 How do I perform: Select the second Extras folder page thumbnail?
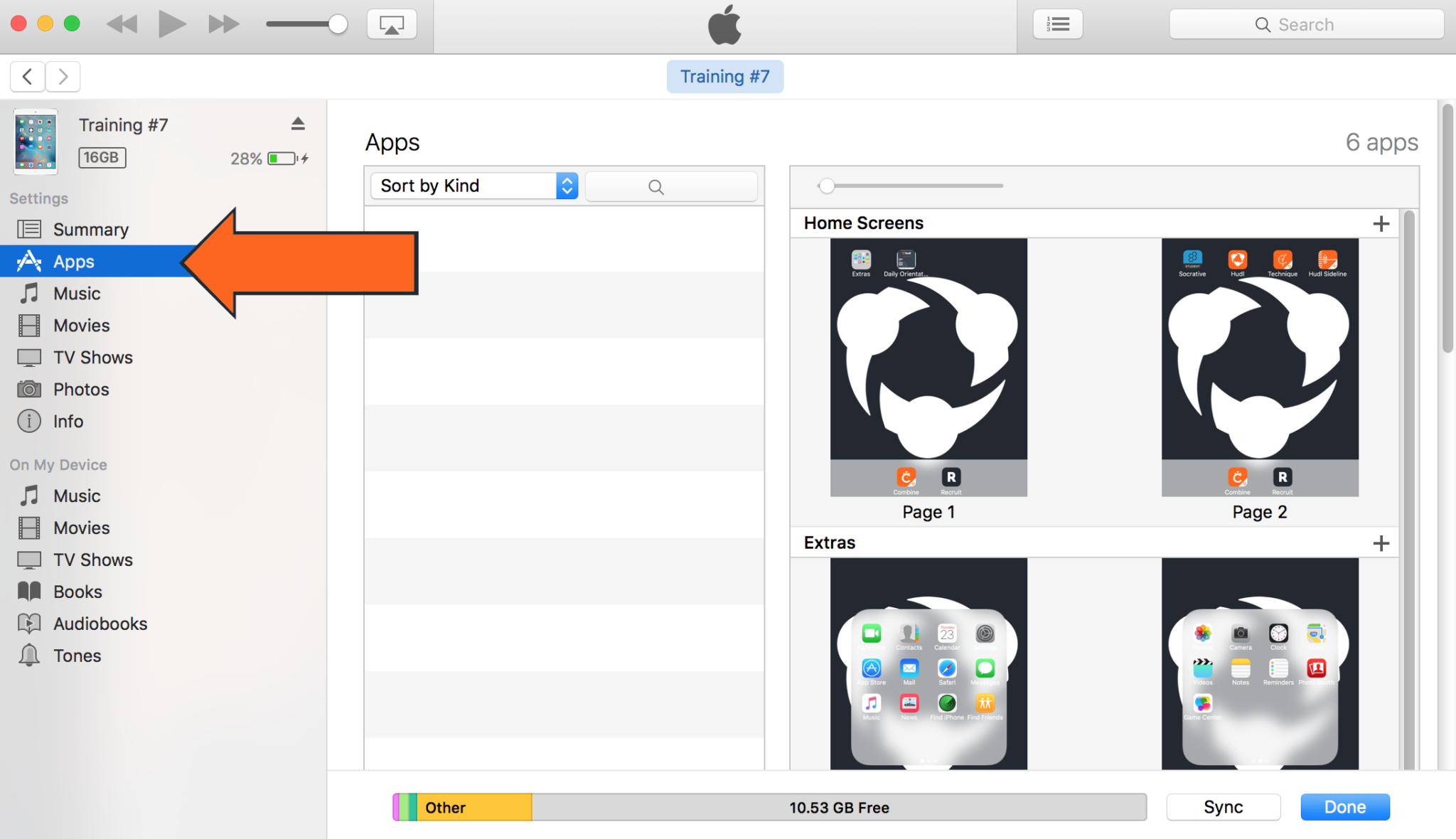(x=1260, y=663)
